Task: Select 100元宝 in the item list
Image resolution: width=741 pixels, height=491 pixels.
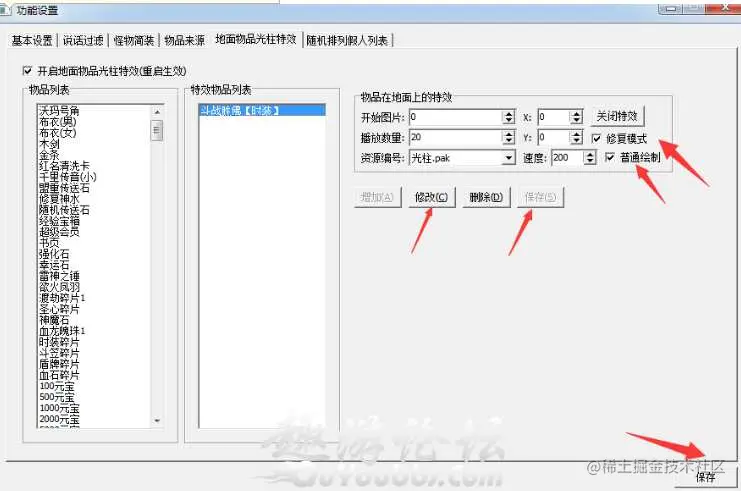Action: (x=57, y=386)
